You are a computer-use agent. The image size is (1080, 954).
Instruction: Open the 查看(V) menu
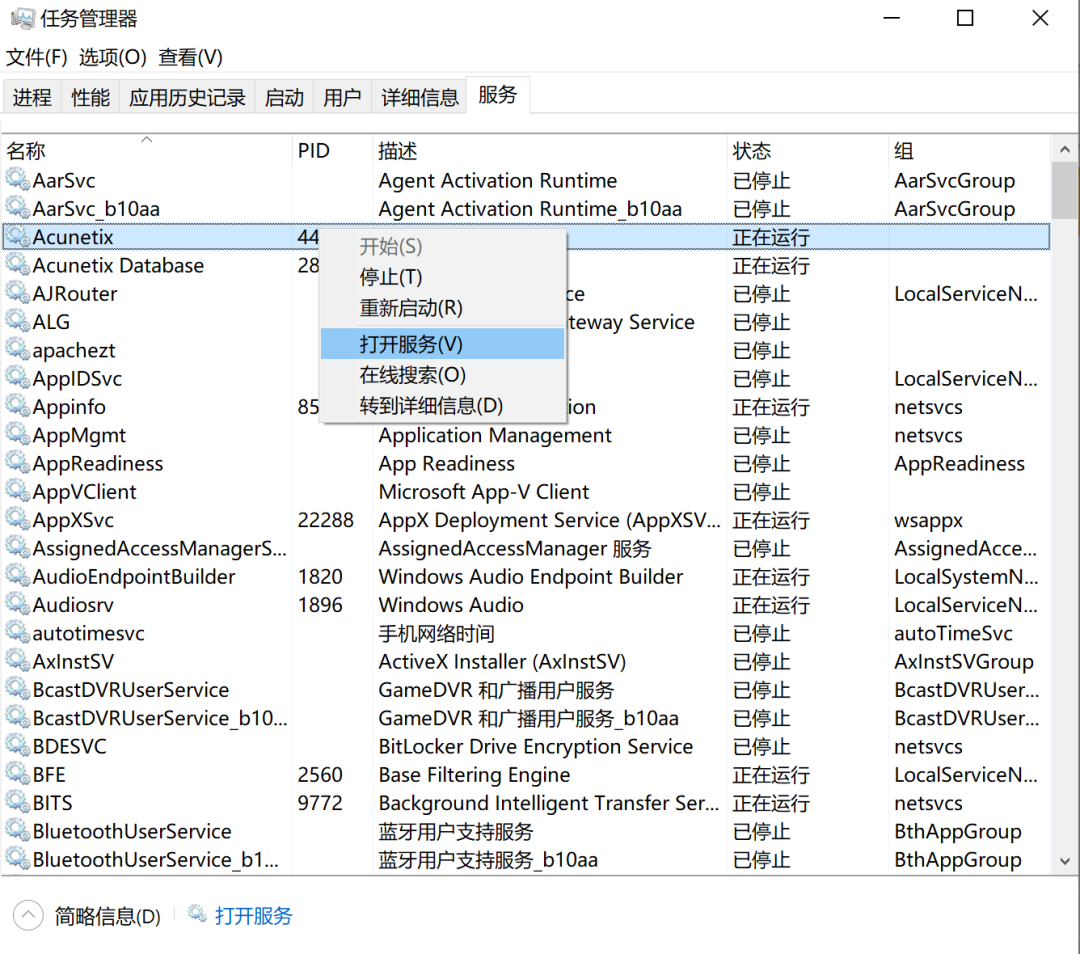189,57
